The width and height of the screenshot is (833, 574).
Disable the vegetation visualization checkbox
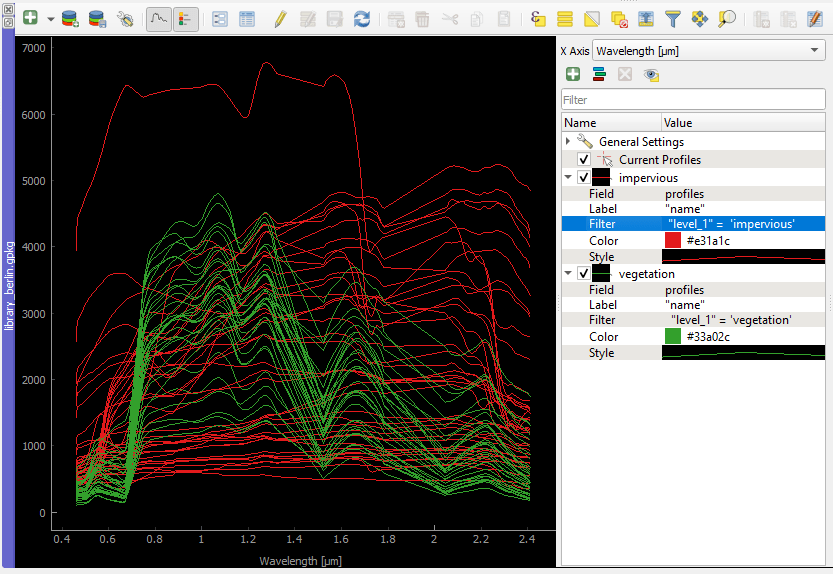click(584, 274)
